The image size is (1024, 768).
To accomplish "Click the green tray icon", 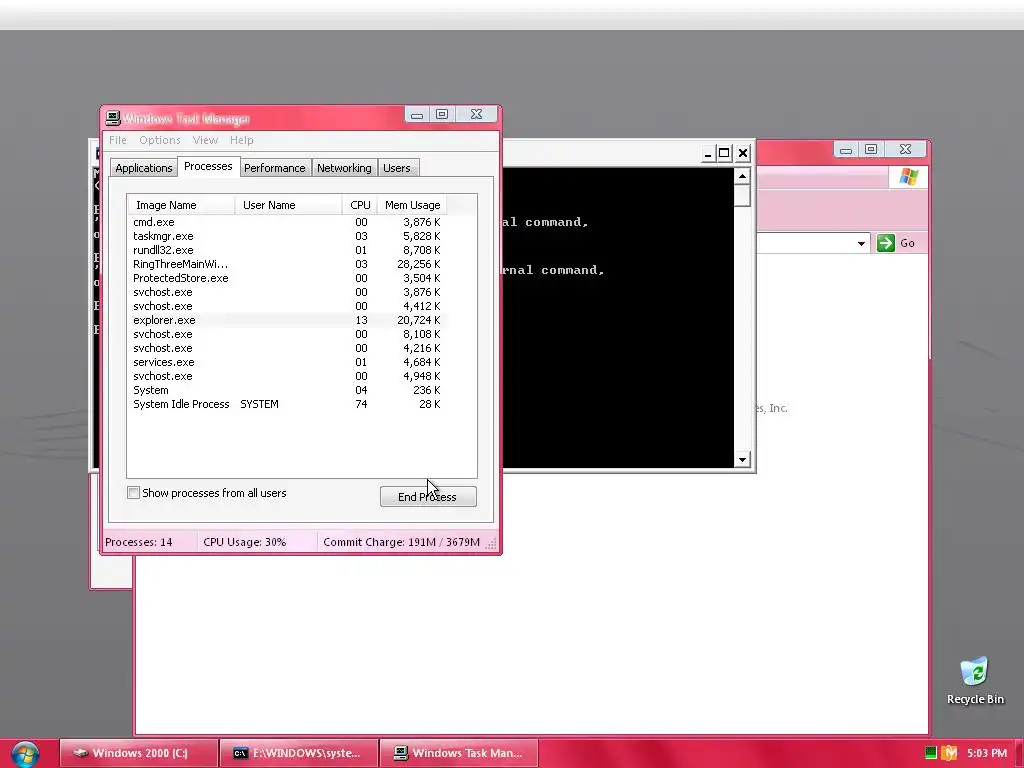I will 931,752.
